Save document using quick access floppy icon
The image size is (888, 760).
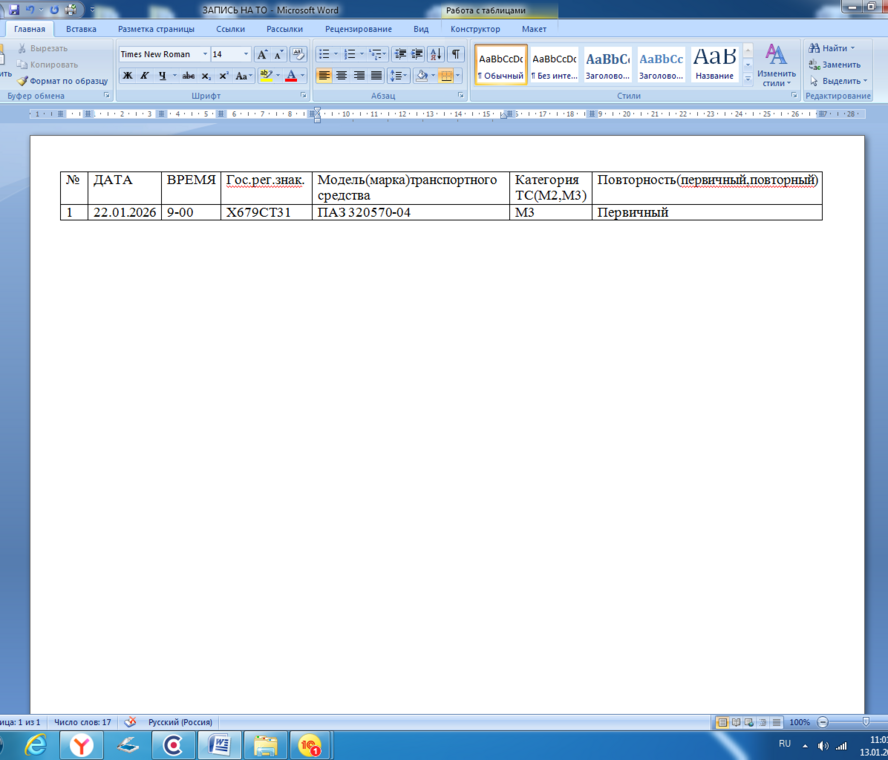pos(13,10)
